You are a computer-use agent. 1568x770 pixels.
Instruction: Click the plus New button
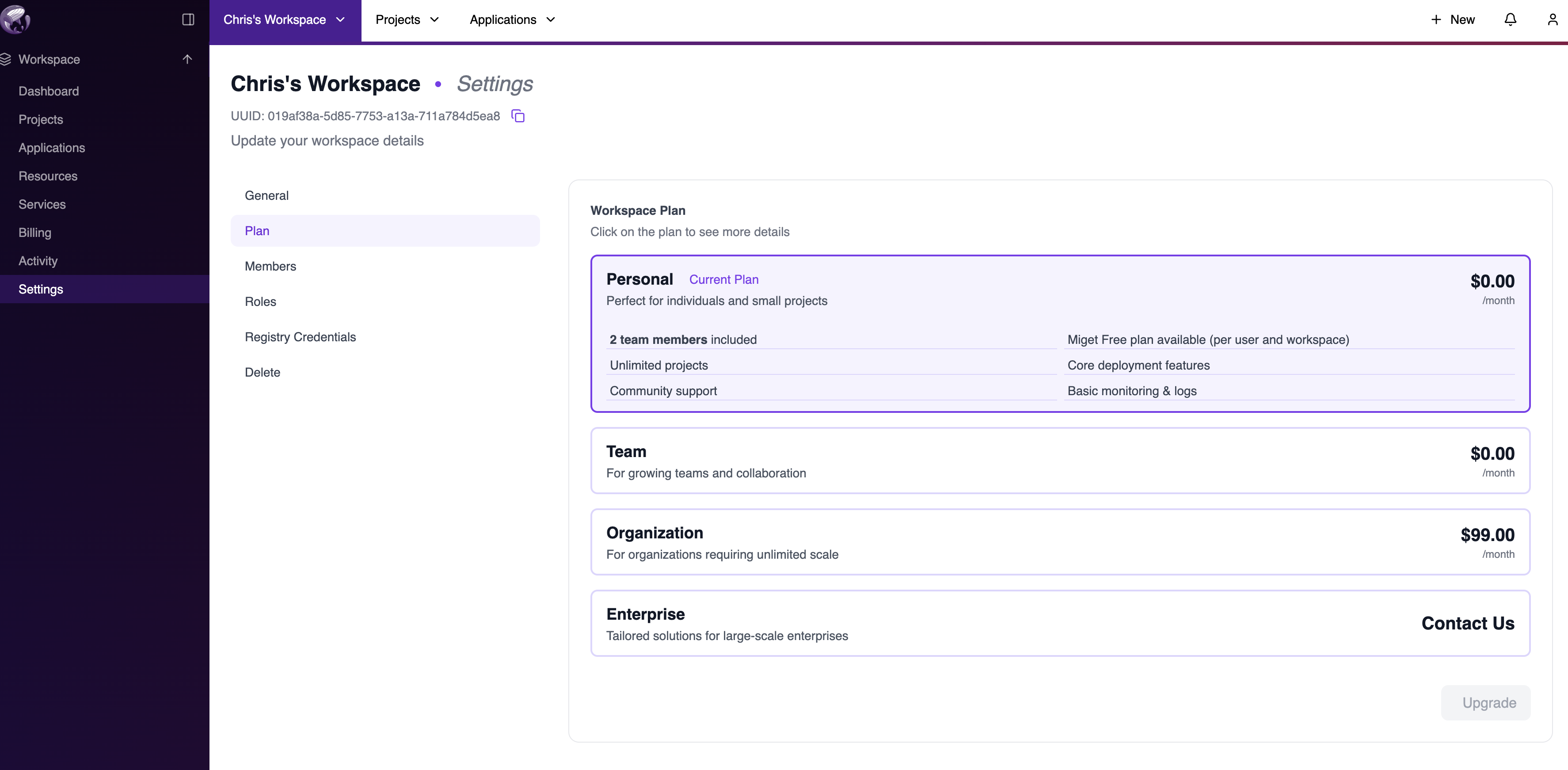point(1453,19)
